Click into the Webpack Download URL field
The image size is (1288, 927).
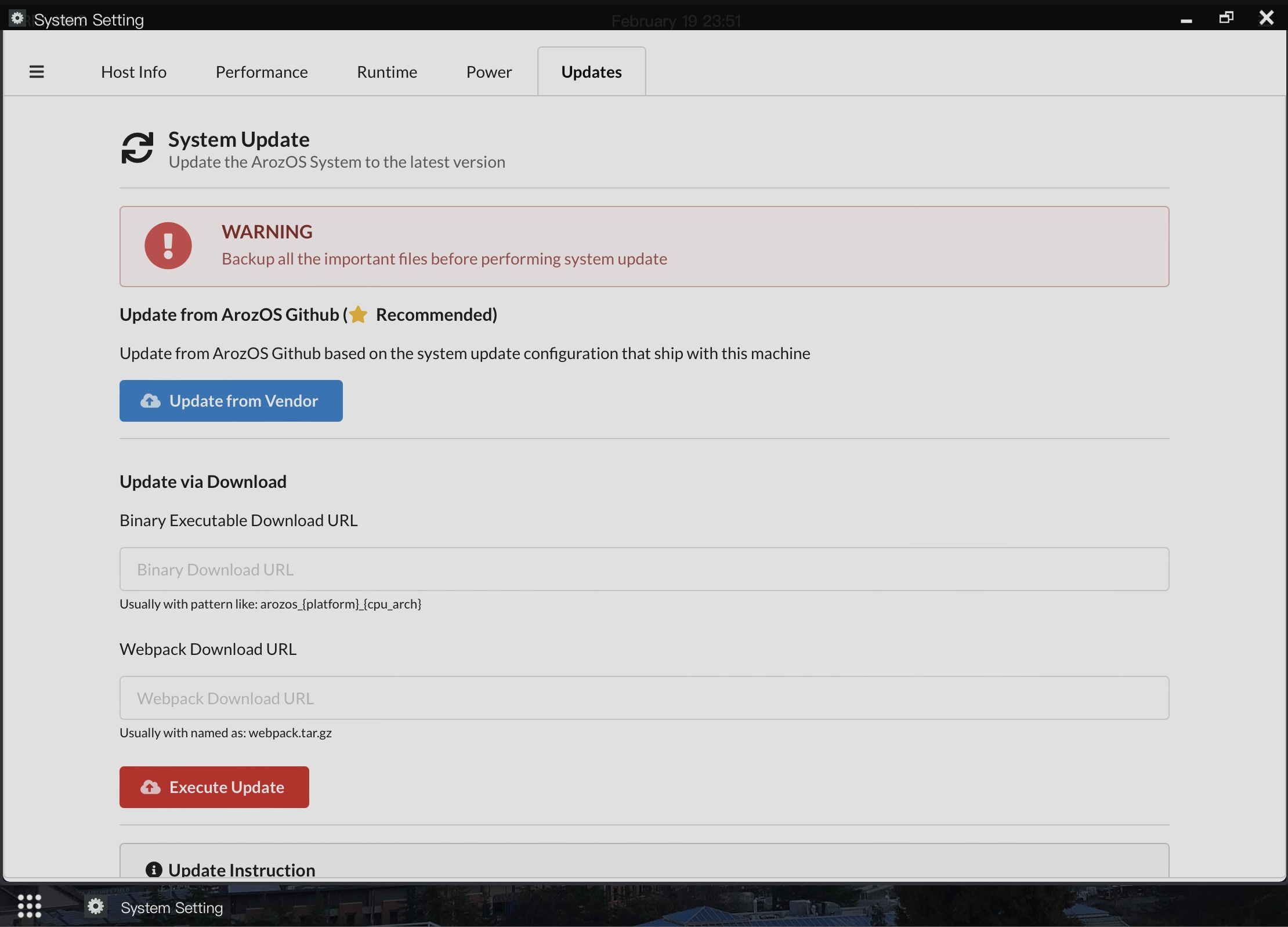644,698
